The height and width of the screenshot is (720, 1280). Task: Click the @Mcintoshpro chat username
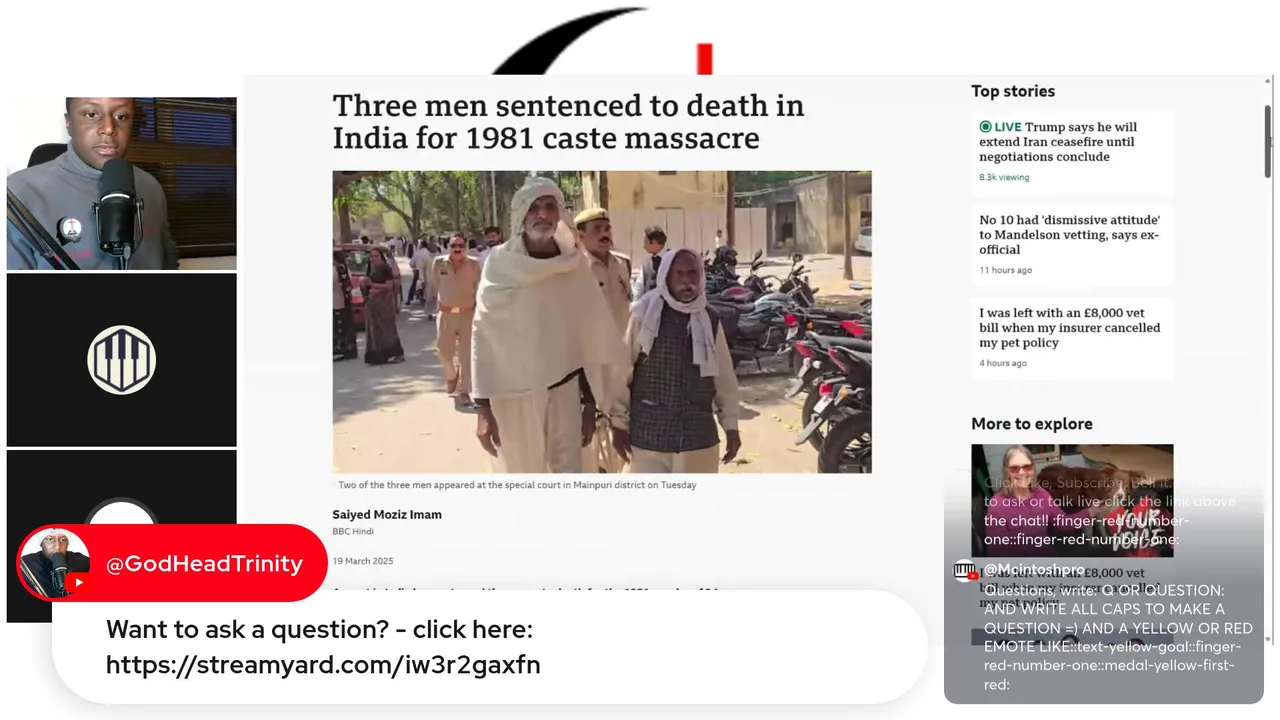click(1034, 569)
